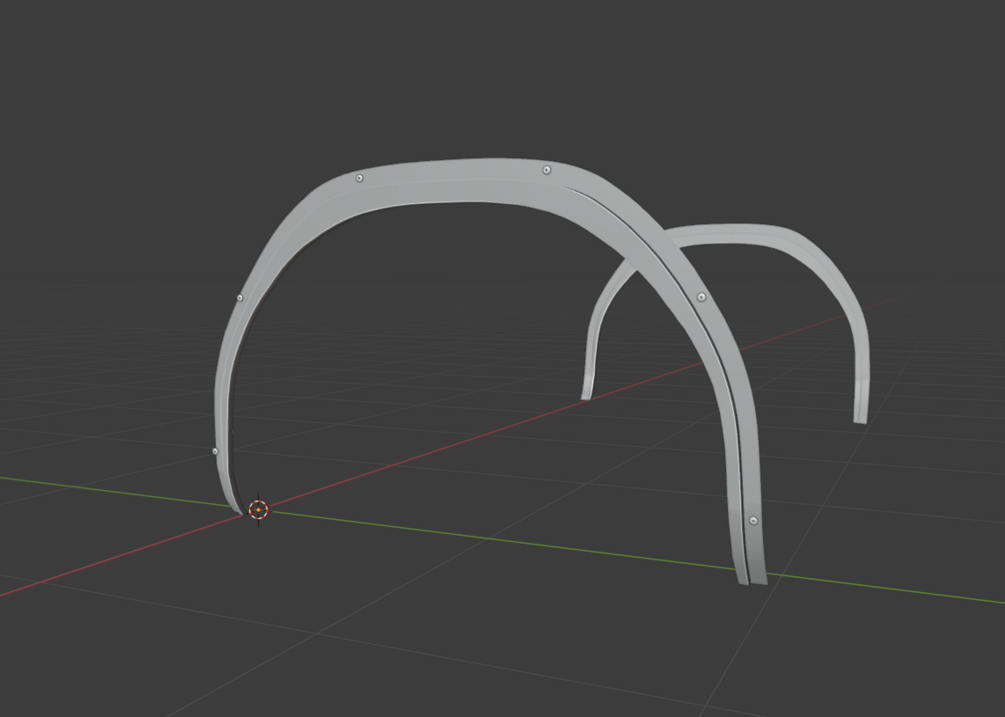Click the 3D cursor at the origin
The height and width of the screenshot is (717, 1005).
[258, 510]
